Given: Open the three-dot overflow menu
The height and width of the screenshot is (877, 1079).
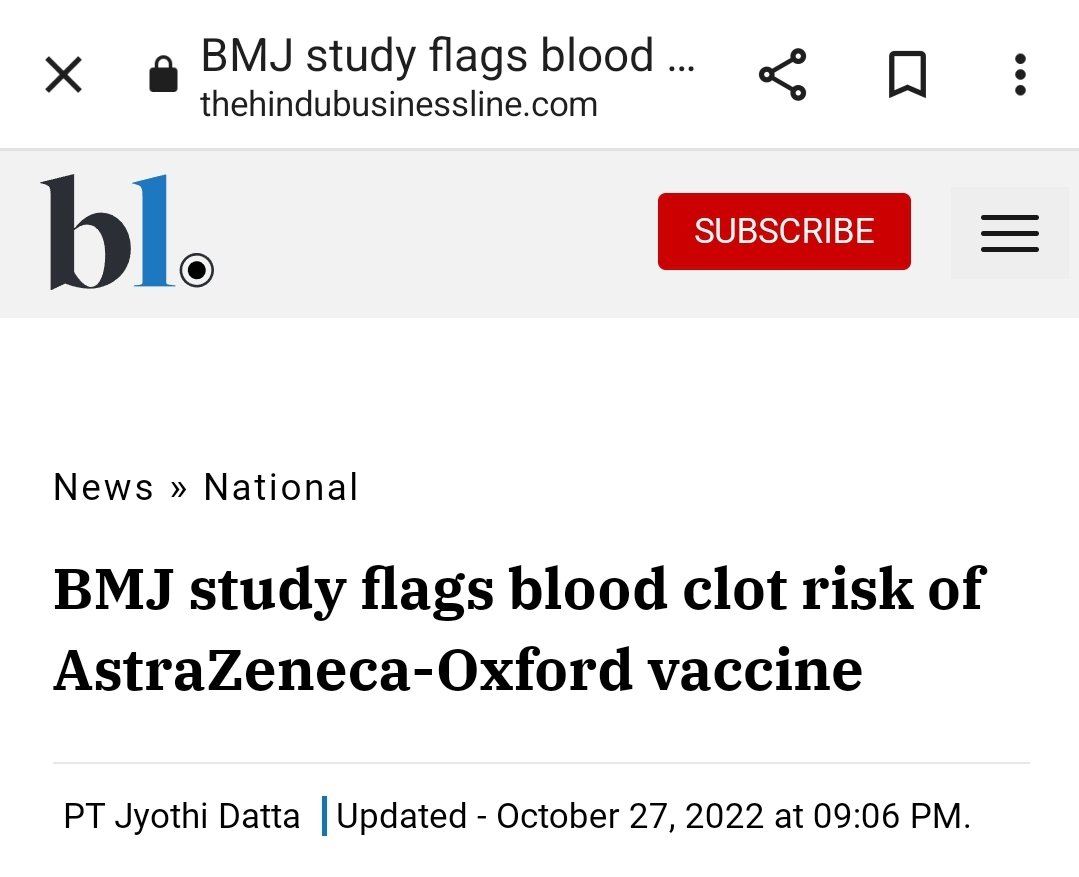Looking at the screenshot, I should tap(1021, 74).
